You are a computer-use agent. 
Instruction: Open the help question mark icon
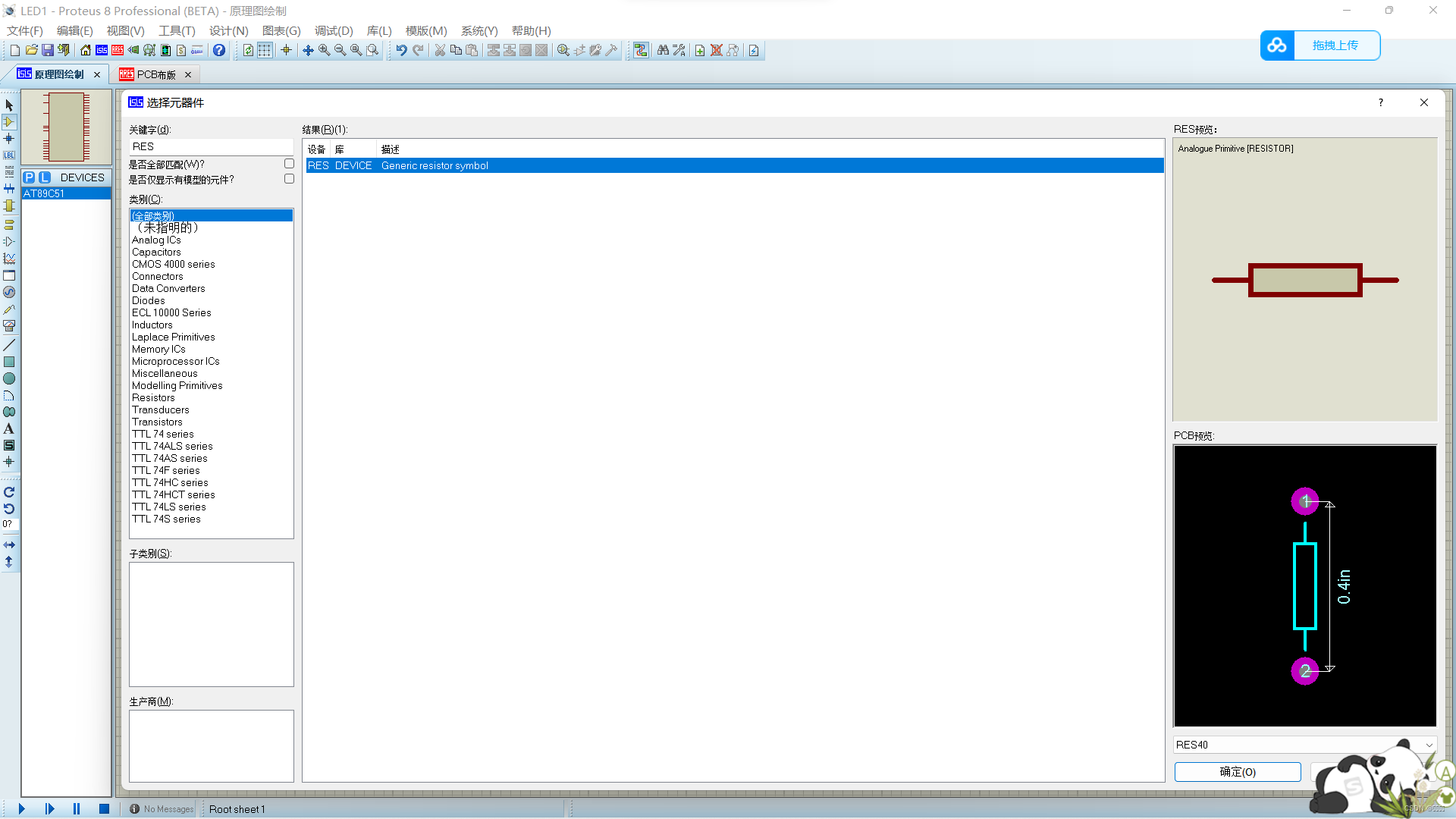(219, 50)
